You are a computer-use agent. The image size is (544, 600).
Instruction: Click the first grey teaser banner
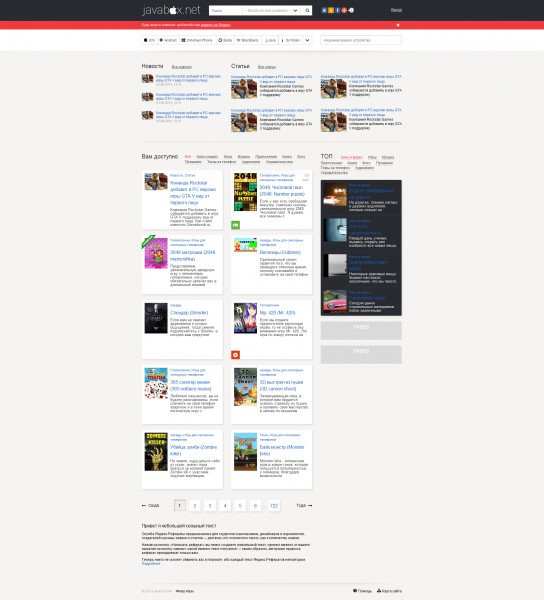click(361, 331)
